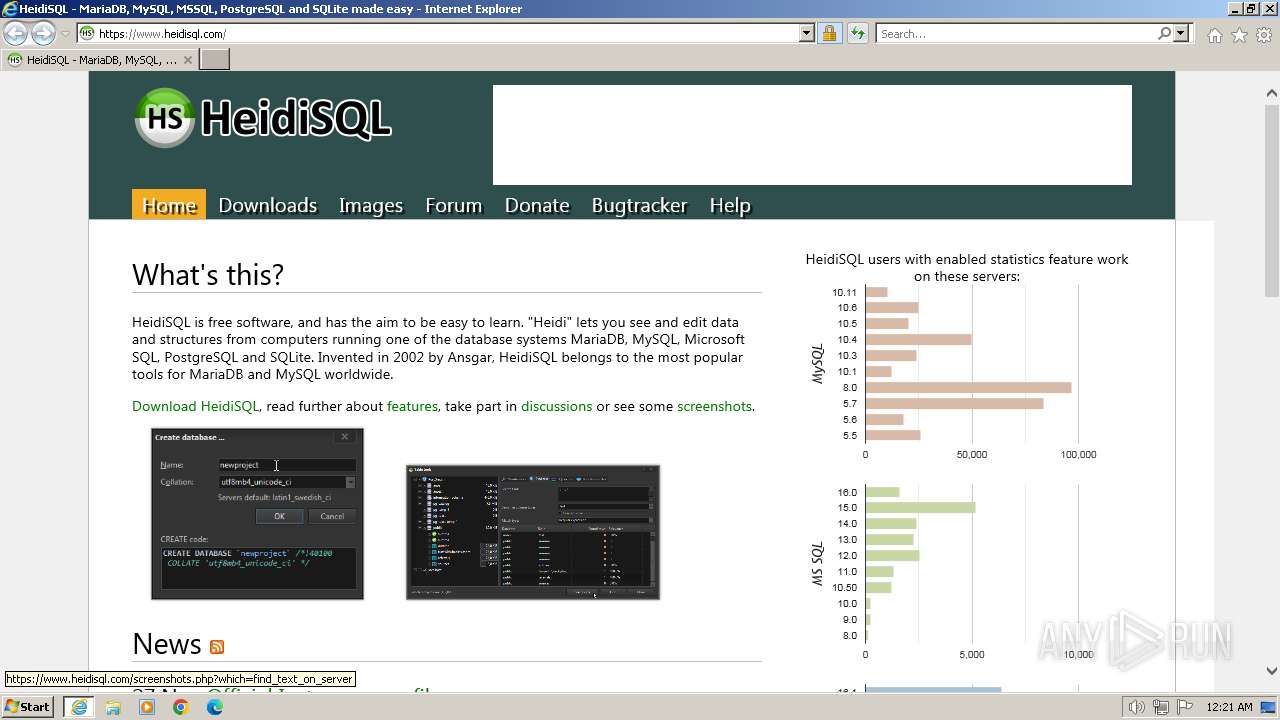Open a new blank tab
Screen dimensions: 1280x720
215,60
